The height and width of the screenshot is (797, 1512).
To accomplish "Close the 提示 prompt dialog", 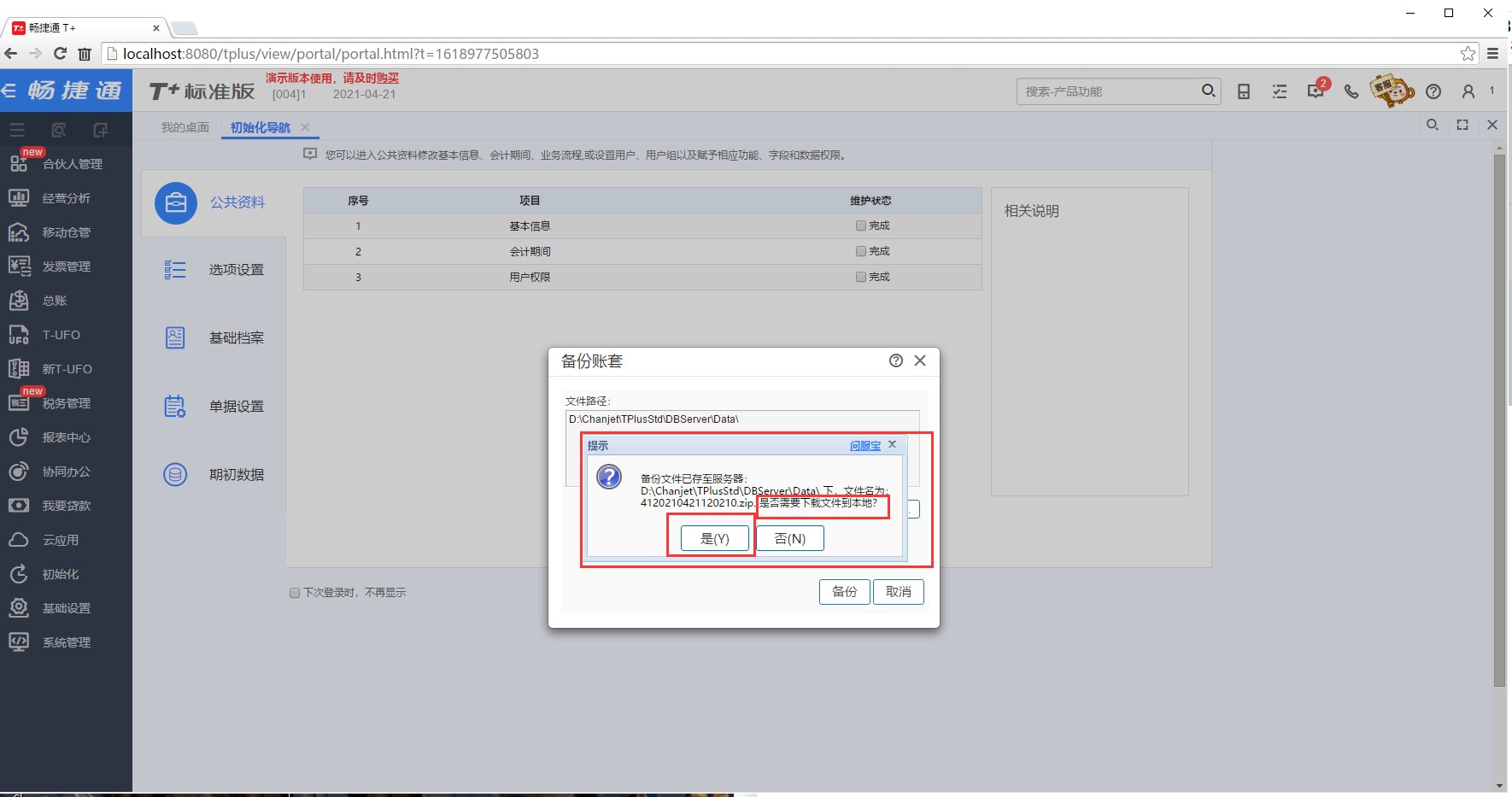I will tap(892, 444).
